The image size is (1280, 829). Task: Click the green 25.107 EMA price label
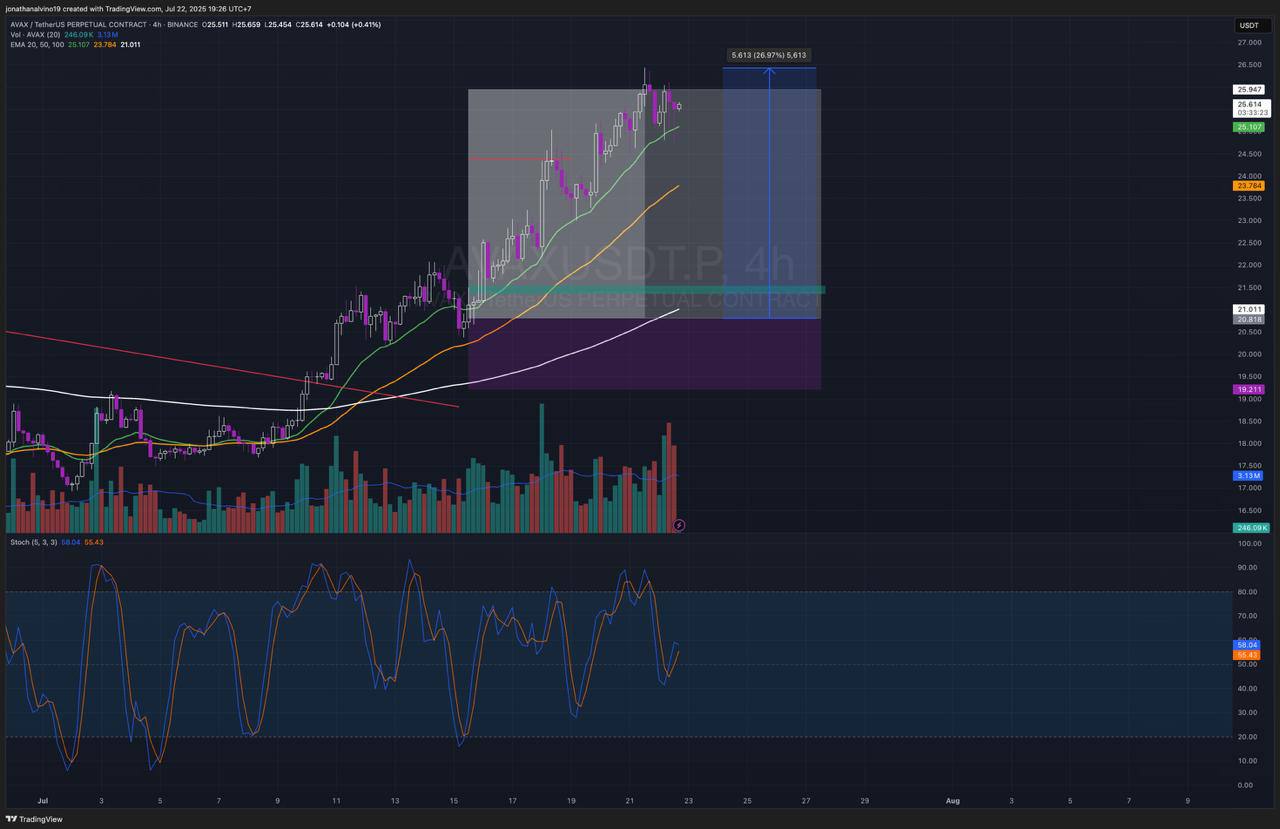(x=1249, y=127)
